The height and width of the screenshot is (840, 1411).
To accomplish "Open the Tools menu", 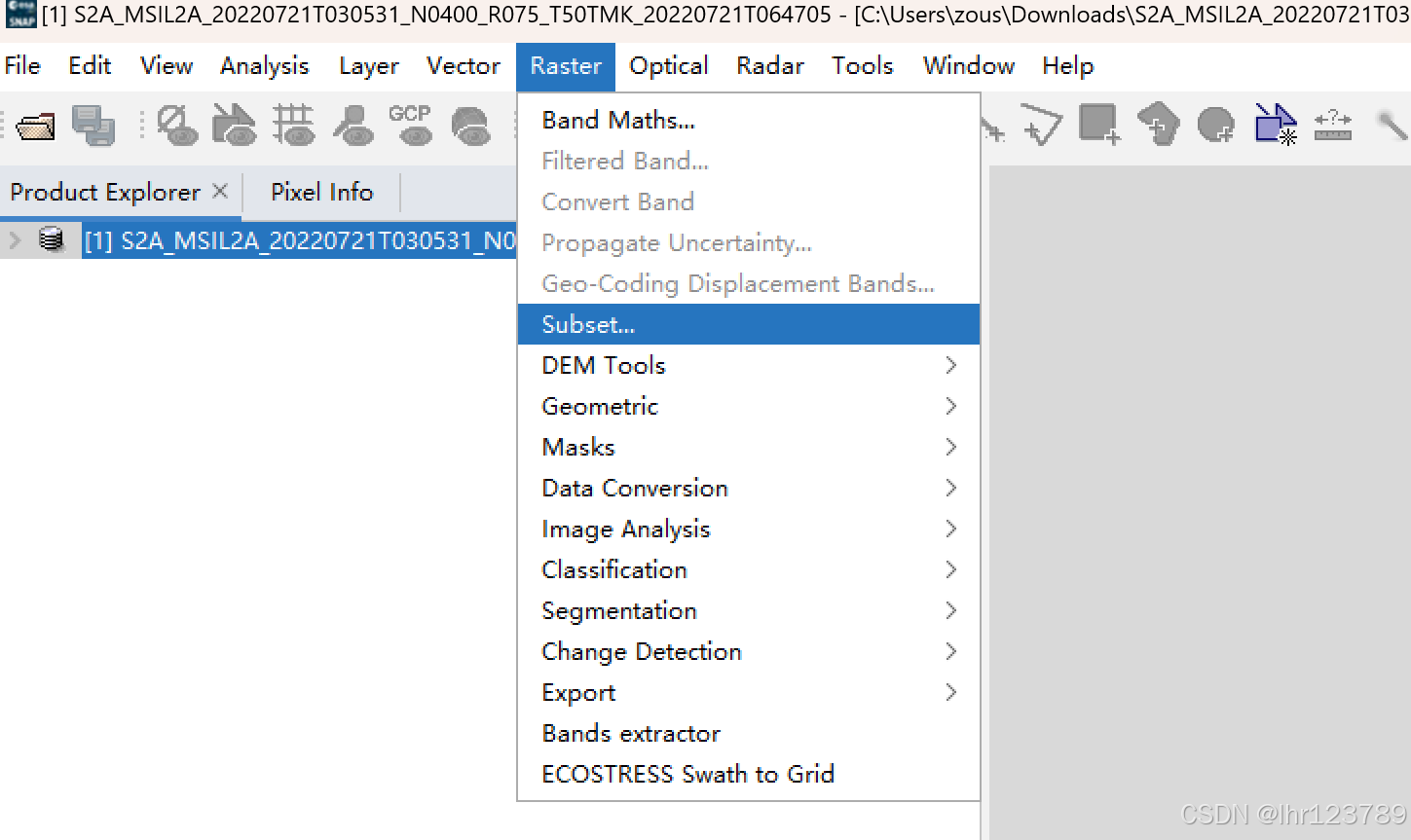I will coord(863,66).
